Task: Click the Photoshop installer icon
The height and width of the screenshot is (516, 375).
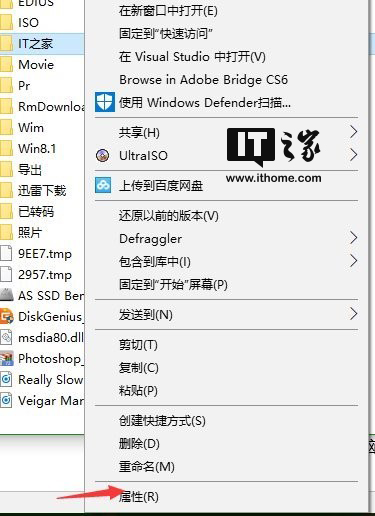Action: 7,358
